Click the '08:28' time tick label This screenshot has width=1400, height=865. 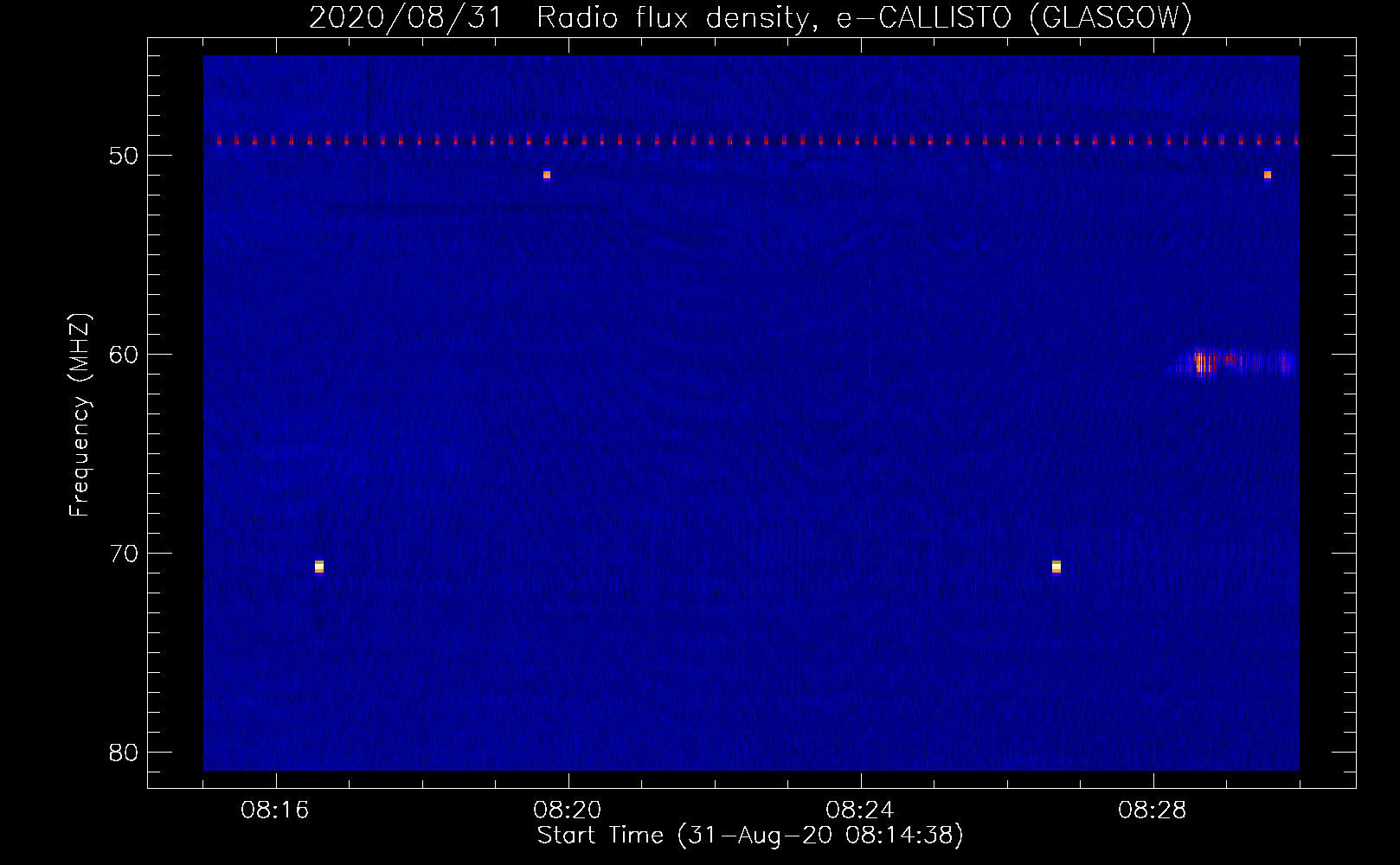coord(1153,811)
